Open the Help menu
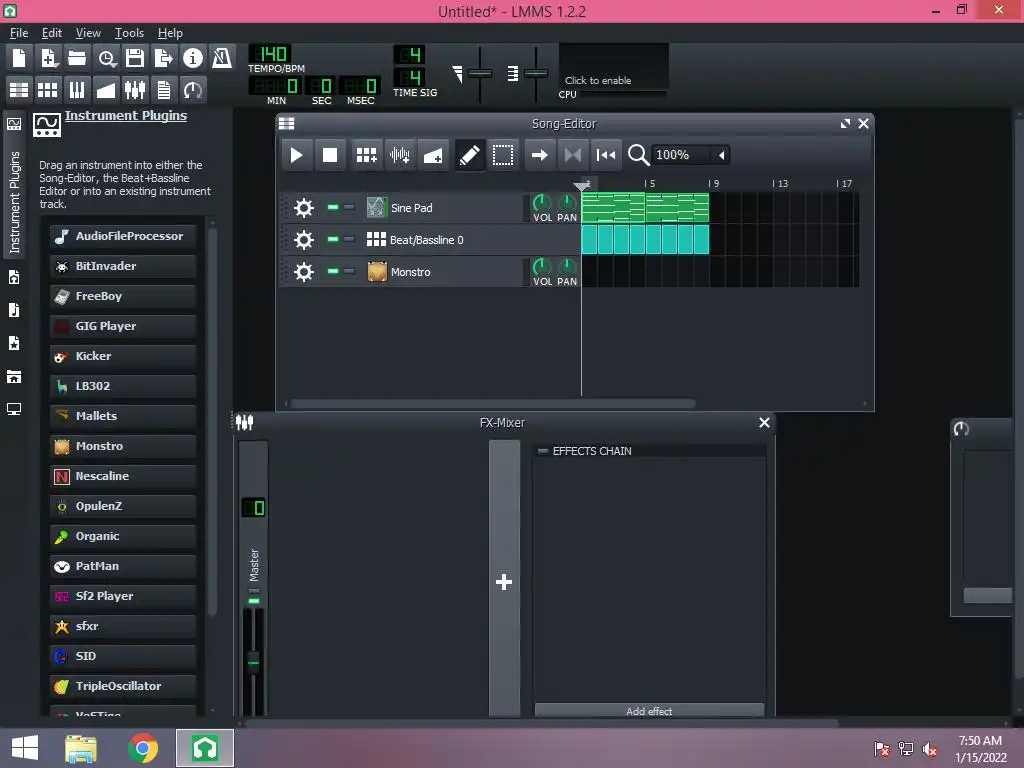 tap(170, 33)
